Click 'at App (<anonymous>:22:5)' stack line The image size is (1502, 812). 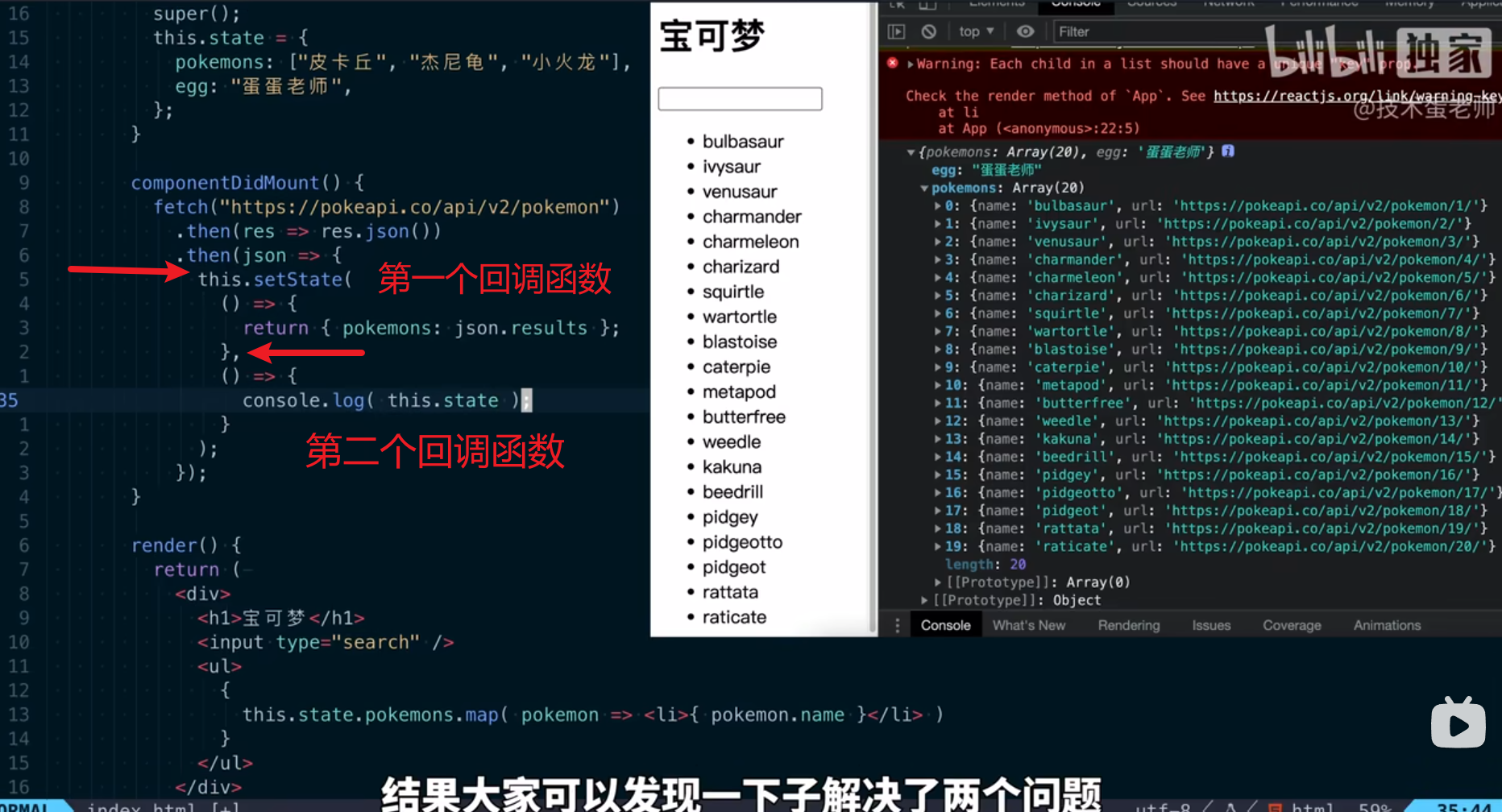(1039, 128)
